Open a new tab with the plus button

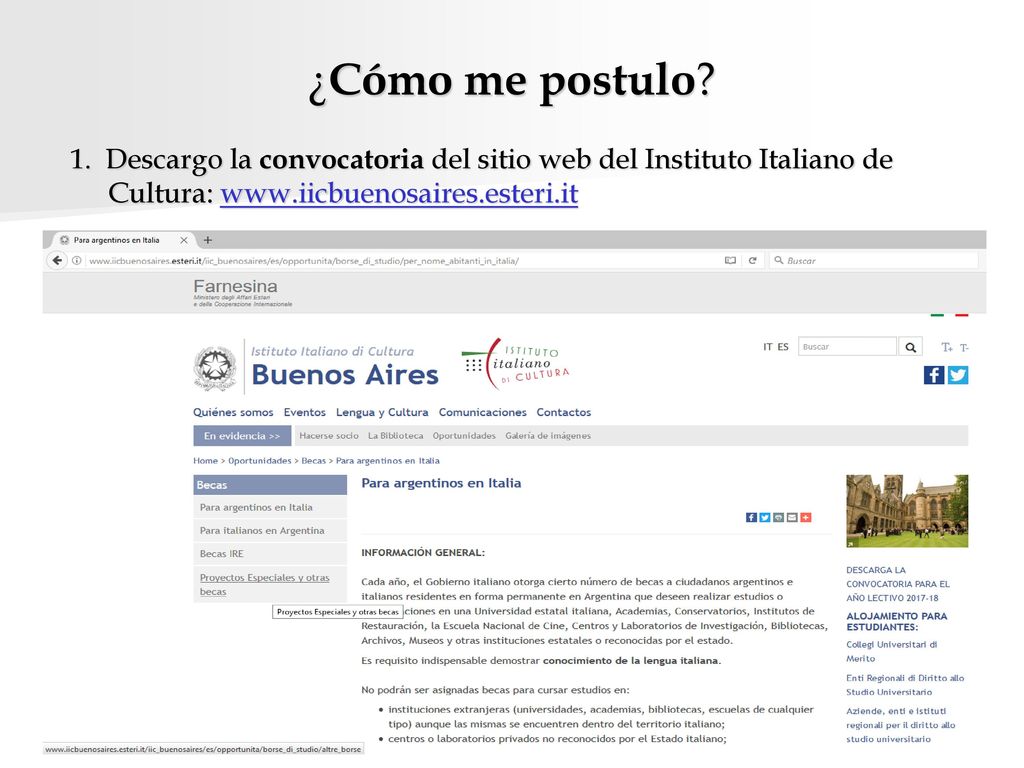click(x=208, y=240)
